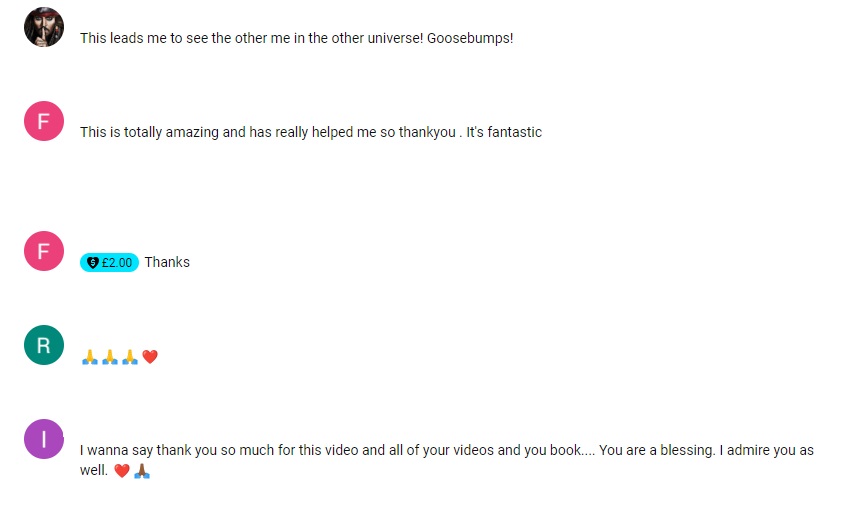Open the green R commenter avatar
This screenshot has height=527, width=845.
[x=44, y=345]
